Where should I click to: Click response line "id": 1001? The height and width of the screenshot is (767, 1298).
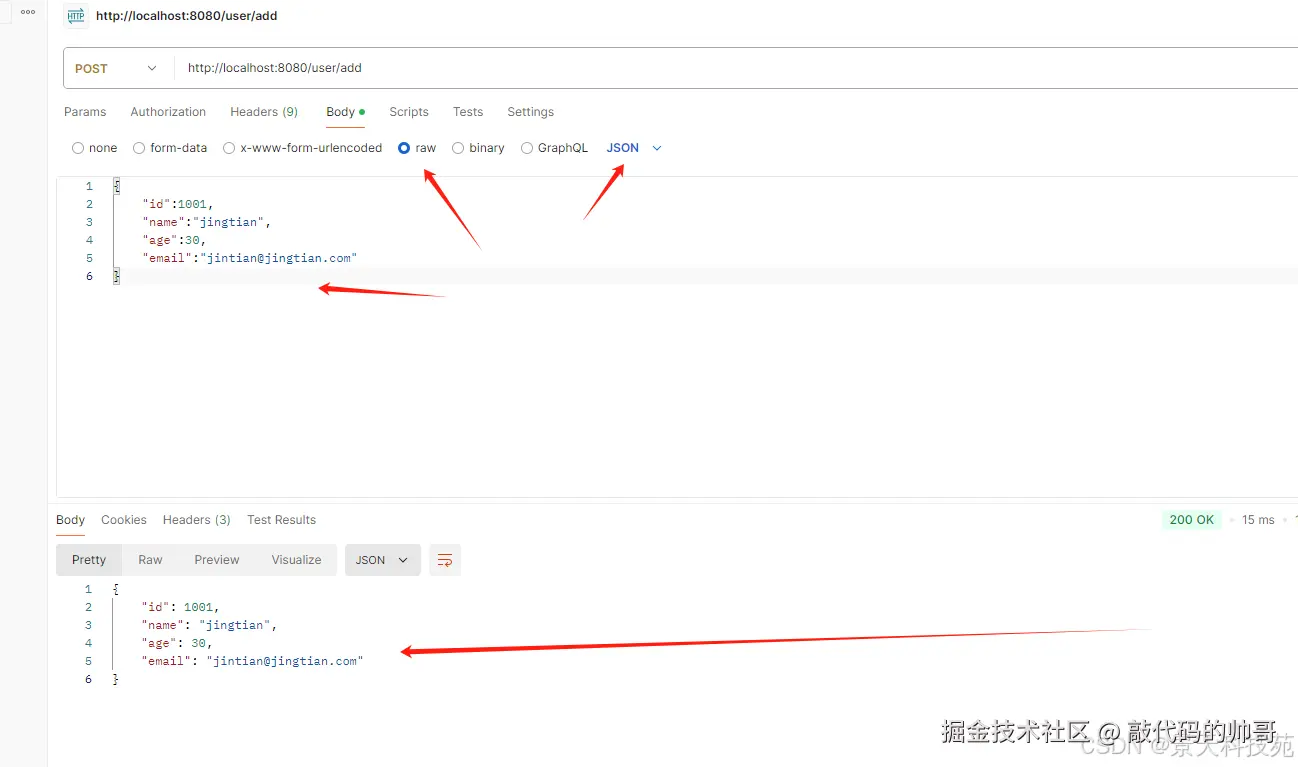pyautogui.click(x=180, y=607)
